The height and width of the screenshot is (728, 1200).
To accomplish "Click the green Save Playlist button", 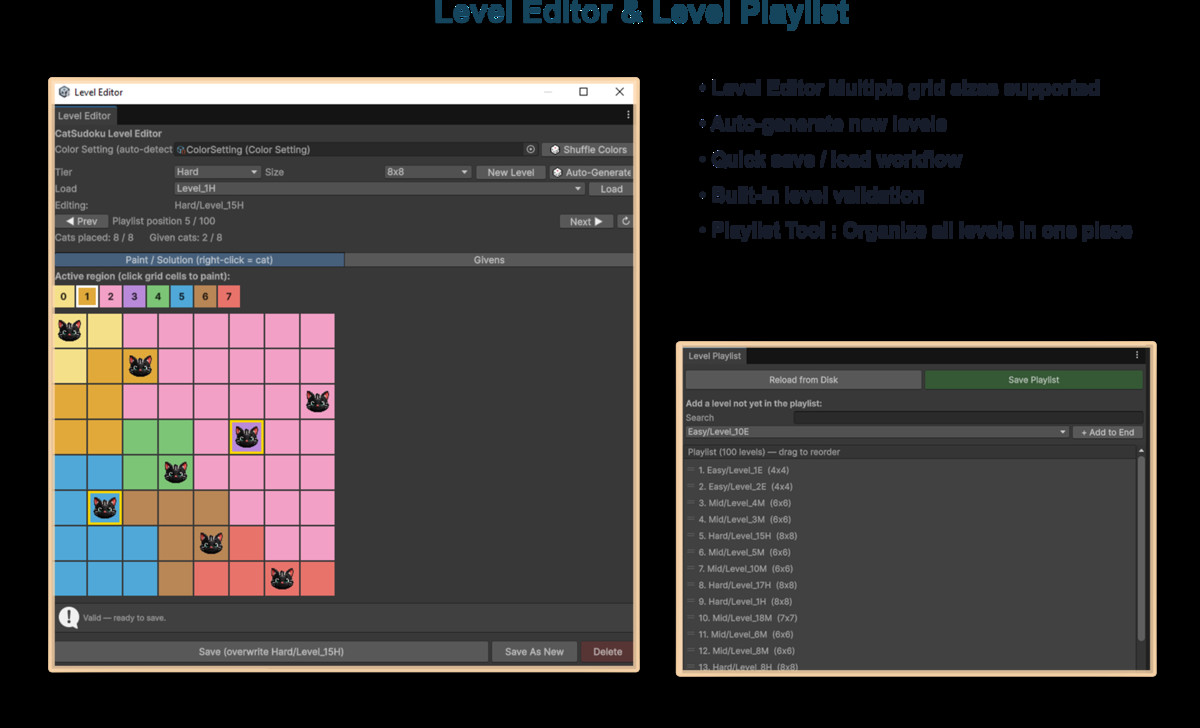I will [x=1034, y=380].
